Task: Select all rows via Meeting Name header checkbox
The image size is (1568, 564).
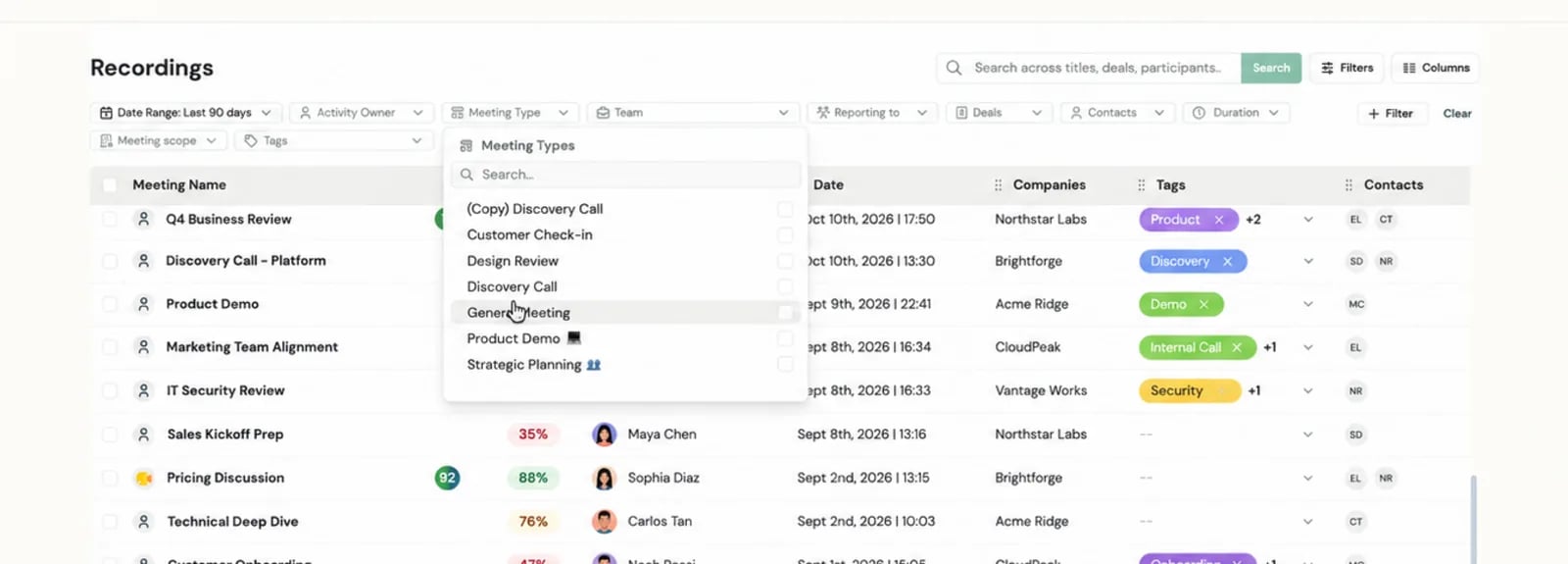Action: [x=110, y=184]
